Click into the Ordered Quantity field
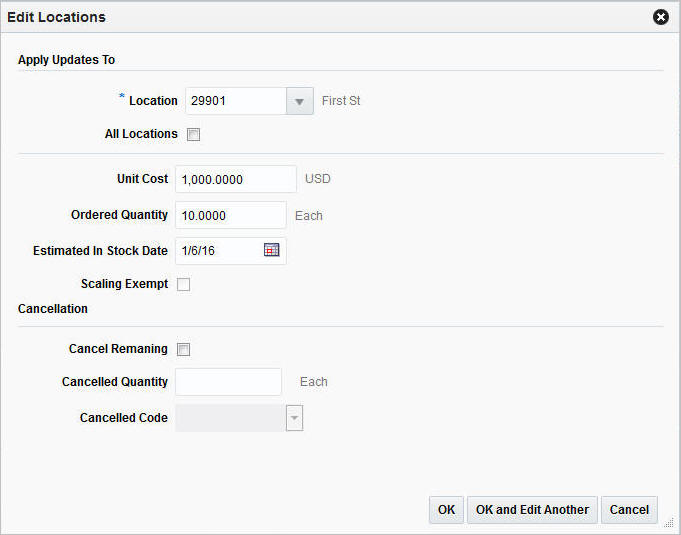This screenshot has width=681, height=535. coord(230,215)
